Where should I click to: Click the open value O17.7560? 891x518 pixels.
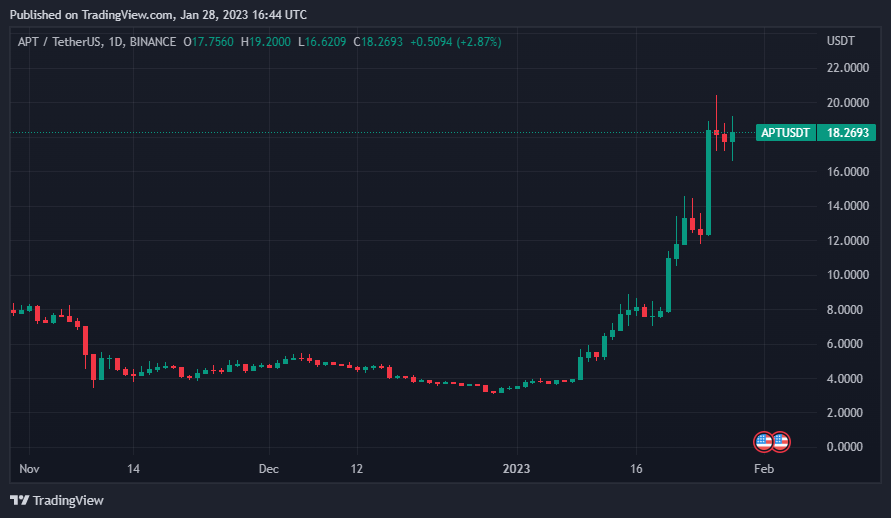tap(208, 42)
